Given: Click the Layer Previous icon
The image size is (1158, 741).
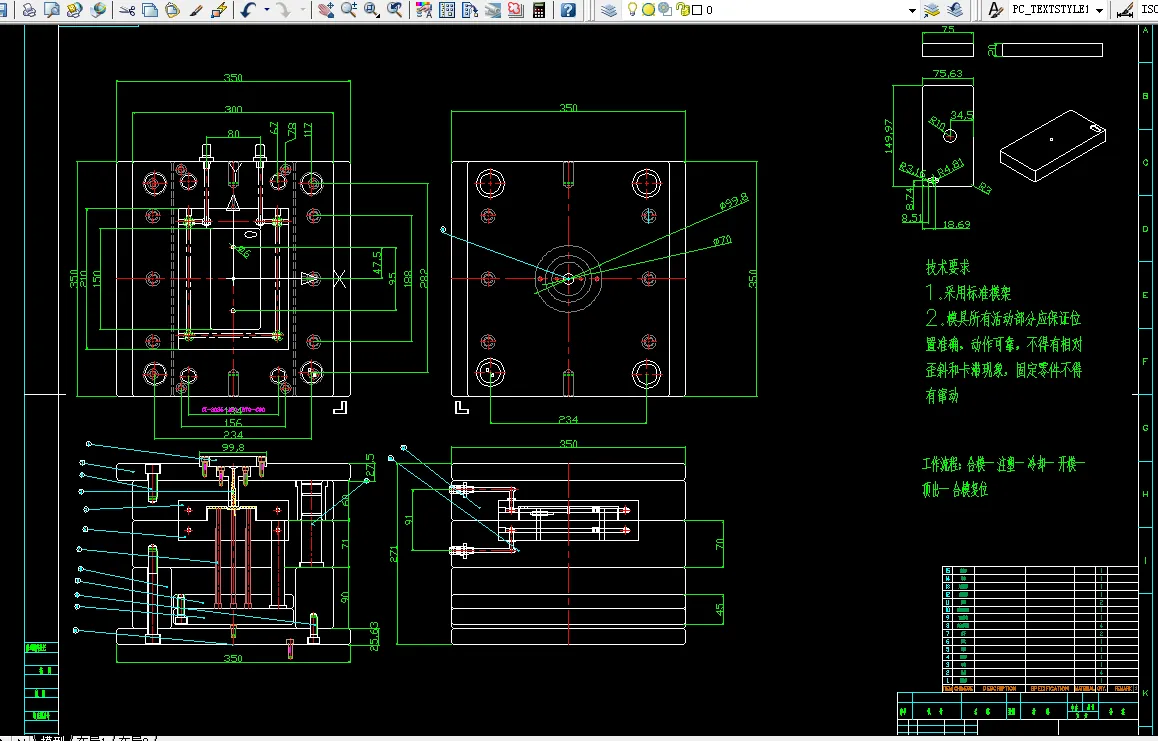Looking at the screenshot, I should [955, 10].
